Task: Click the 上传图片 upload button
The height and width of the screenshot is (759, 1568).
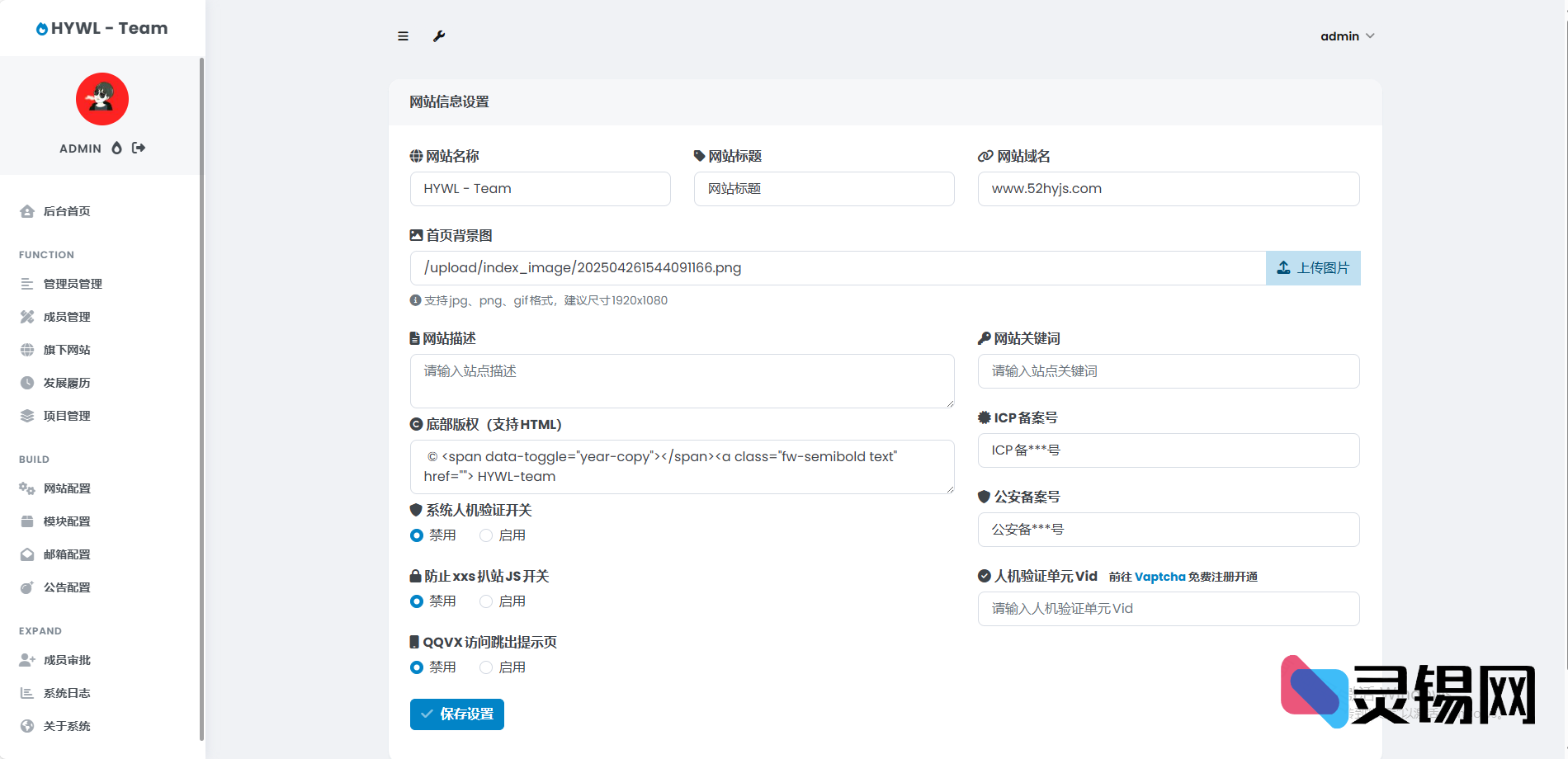Action: point(1313,268)
